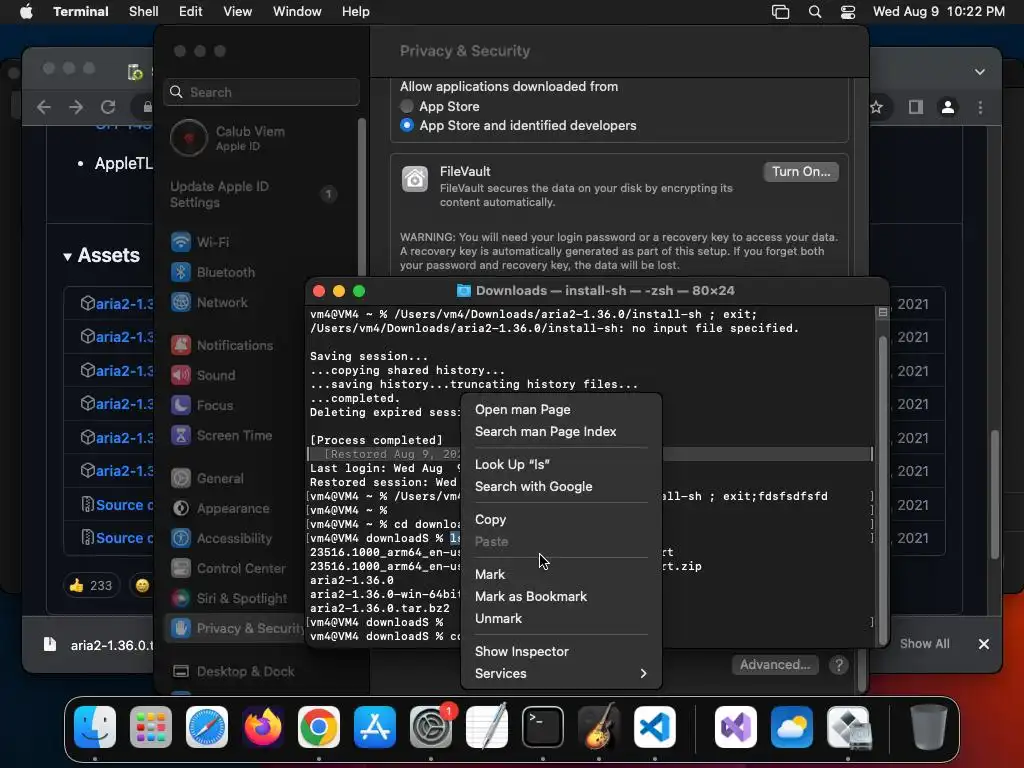
Task: Open Finder from the Dock
Action: [x=95, y=727]
